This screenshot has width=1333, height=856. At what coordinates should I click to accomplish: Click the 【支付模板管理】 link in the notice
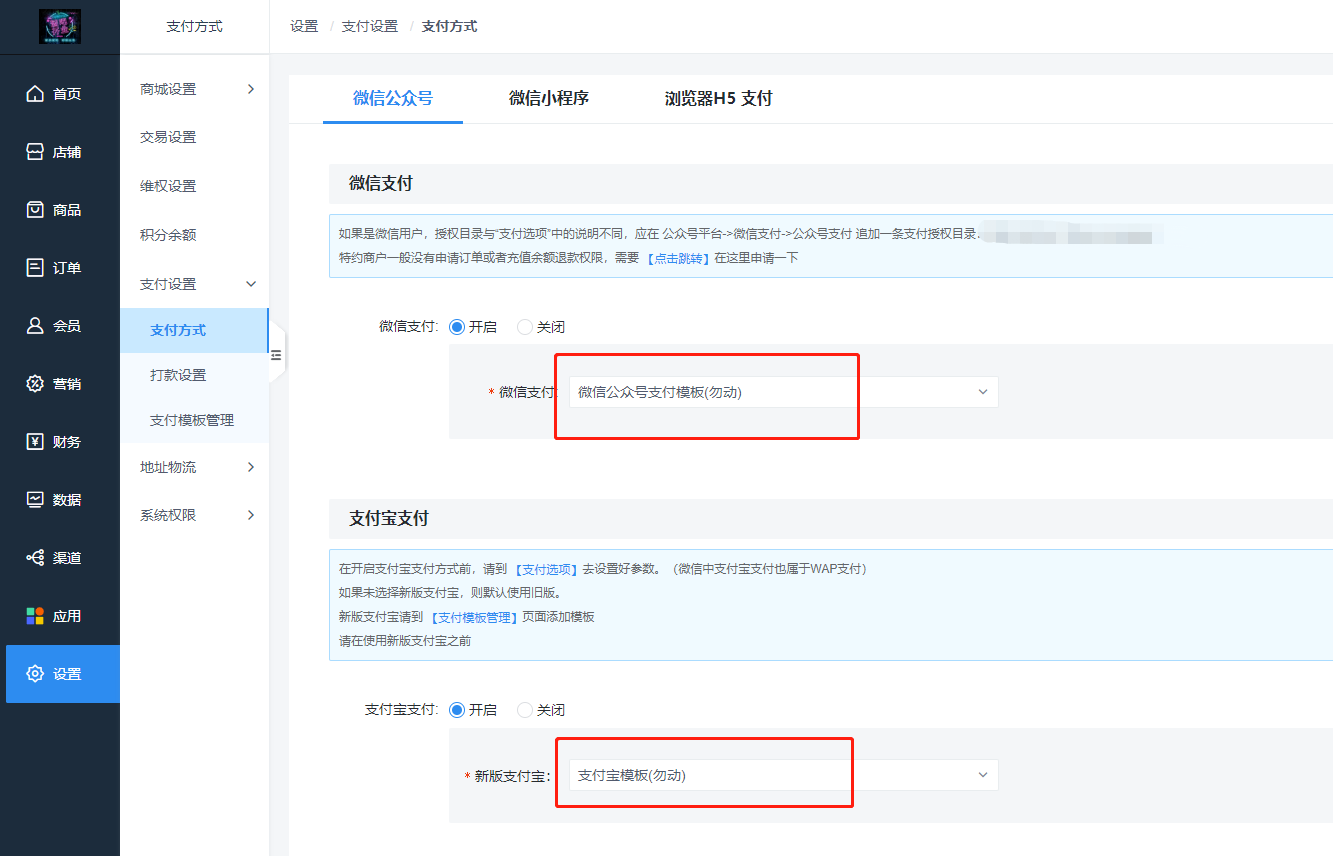pyautogui.click(x=473, y=617)
